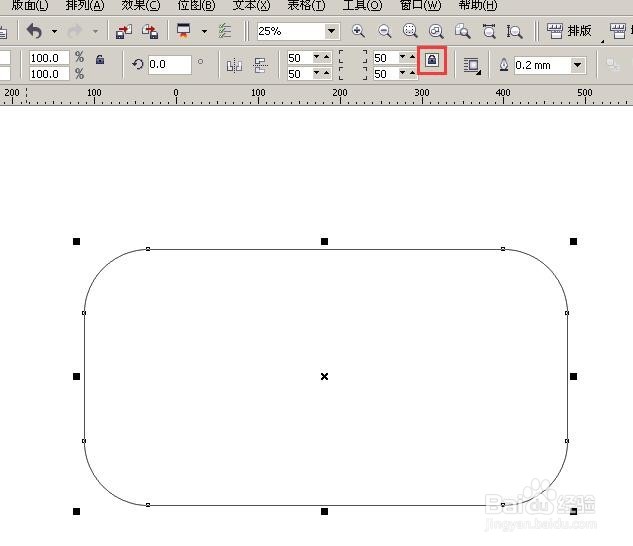Open the 效果(C) menu
The width and height of the screenshot is (633, 546).
click(140, 6)
